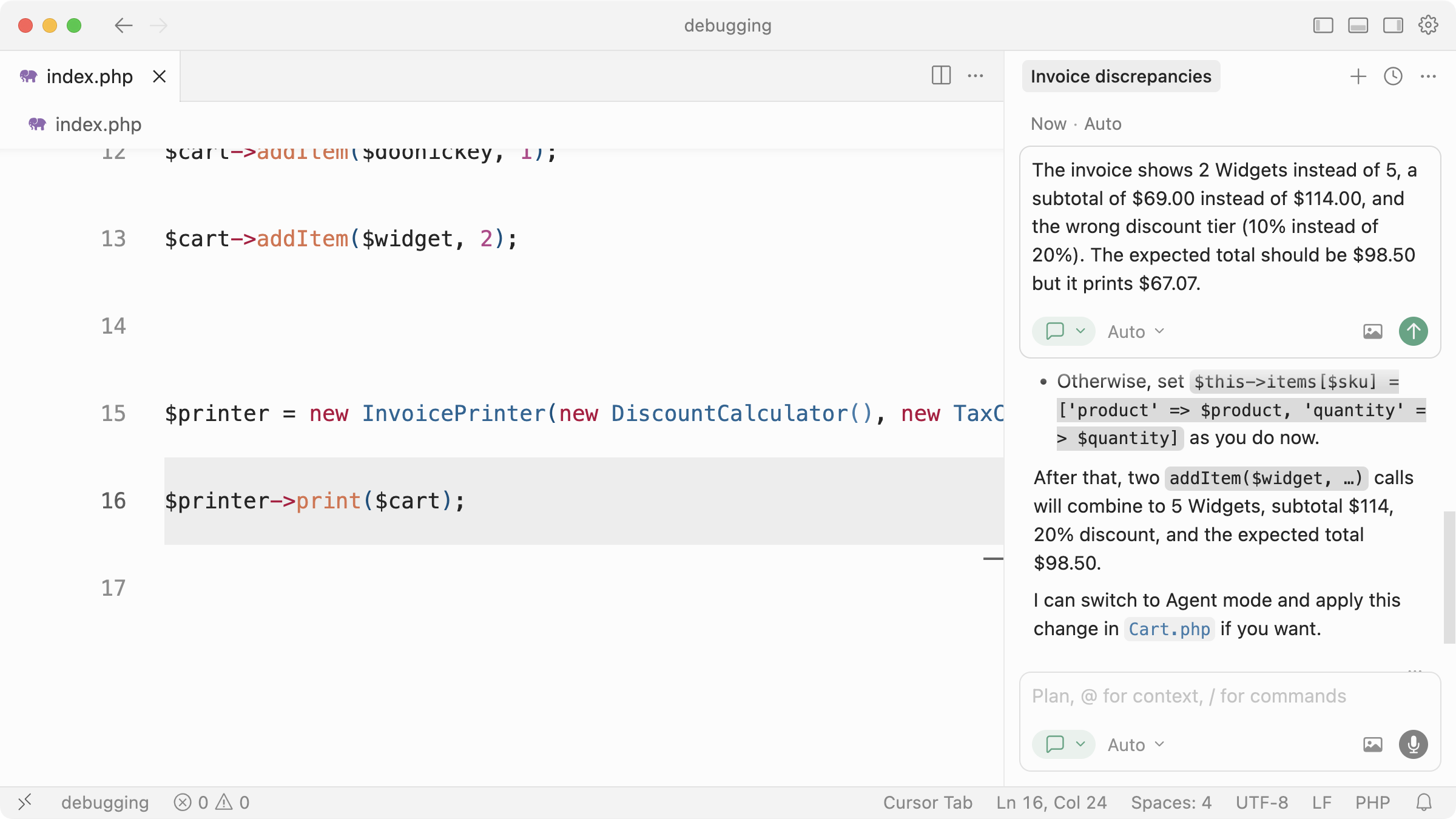
Task: Click the split editor icon
Action: coord(941,76)
